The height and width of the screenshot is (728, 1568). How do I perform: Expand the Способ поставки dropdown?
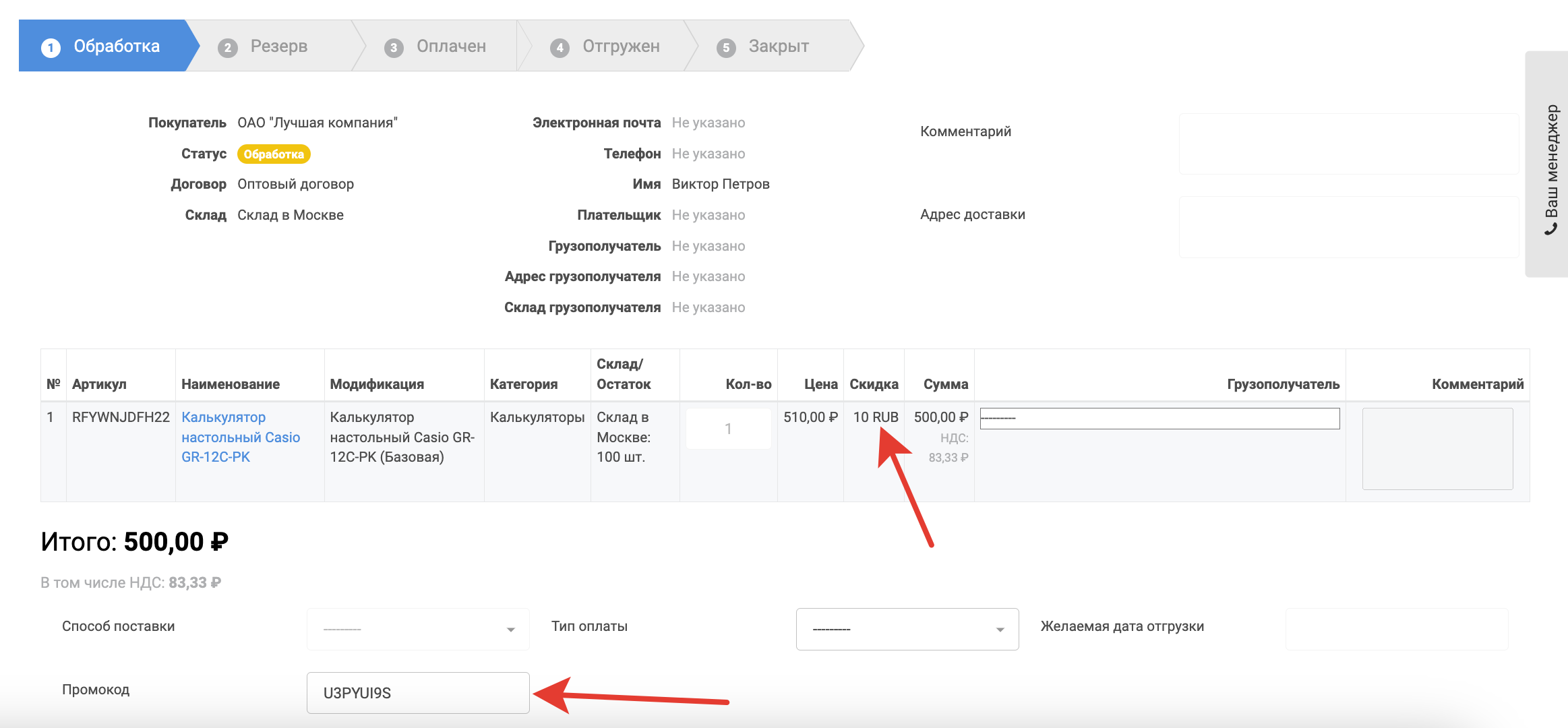[418, 629]
